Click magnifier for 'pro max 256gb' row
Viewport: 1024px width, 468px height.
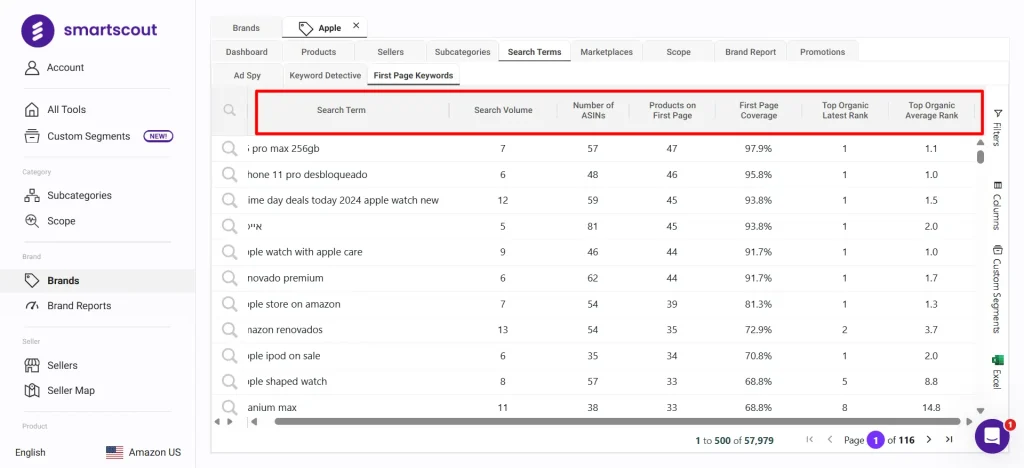[229, 149]
